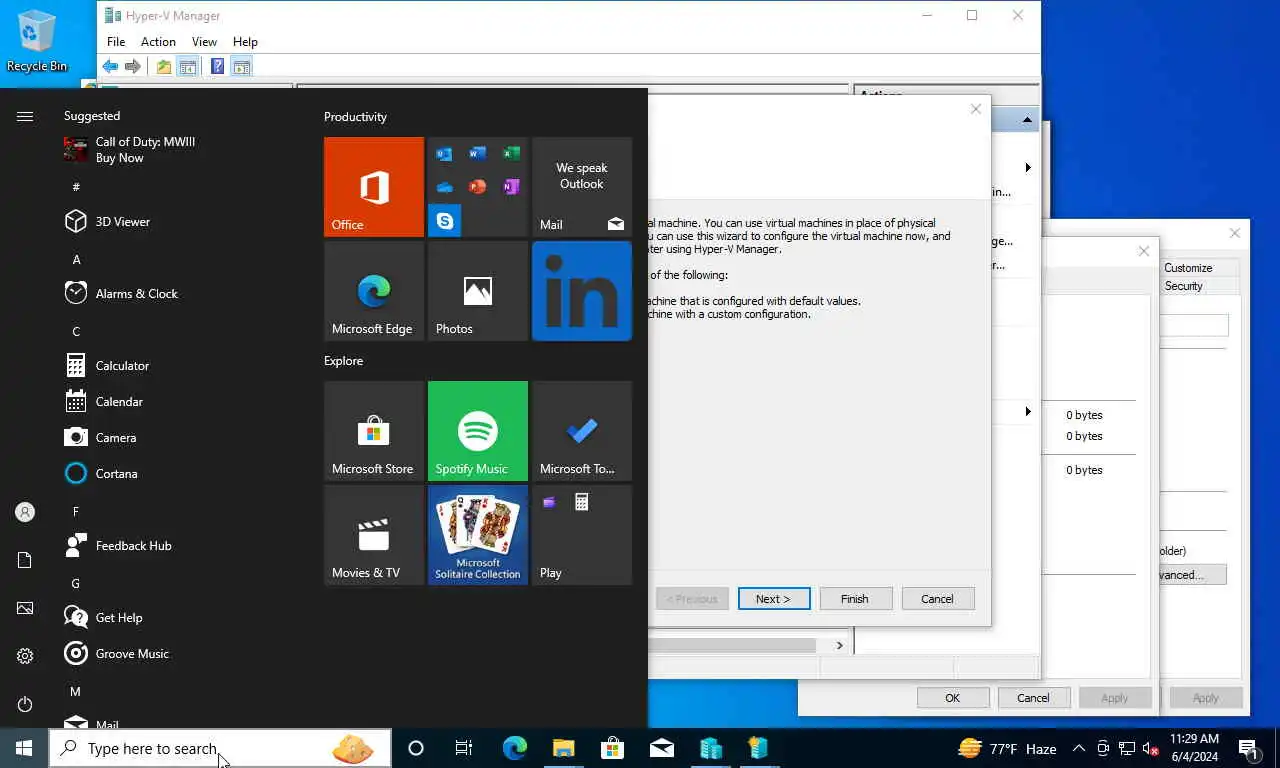
Task: Launch the Office tile in Start menu
Action: [x=374, y=187]
